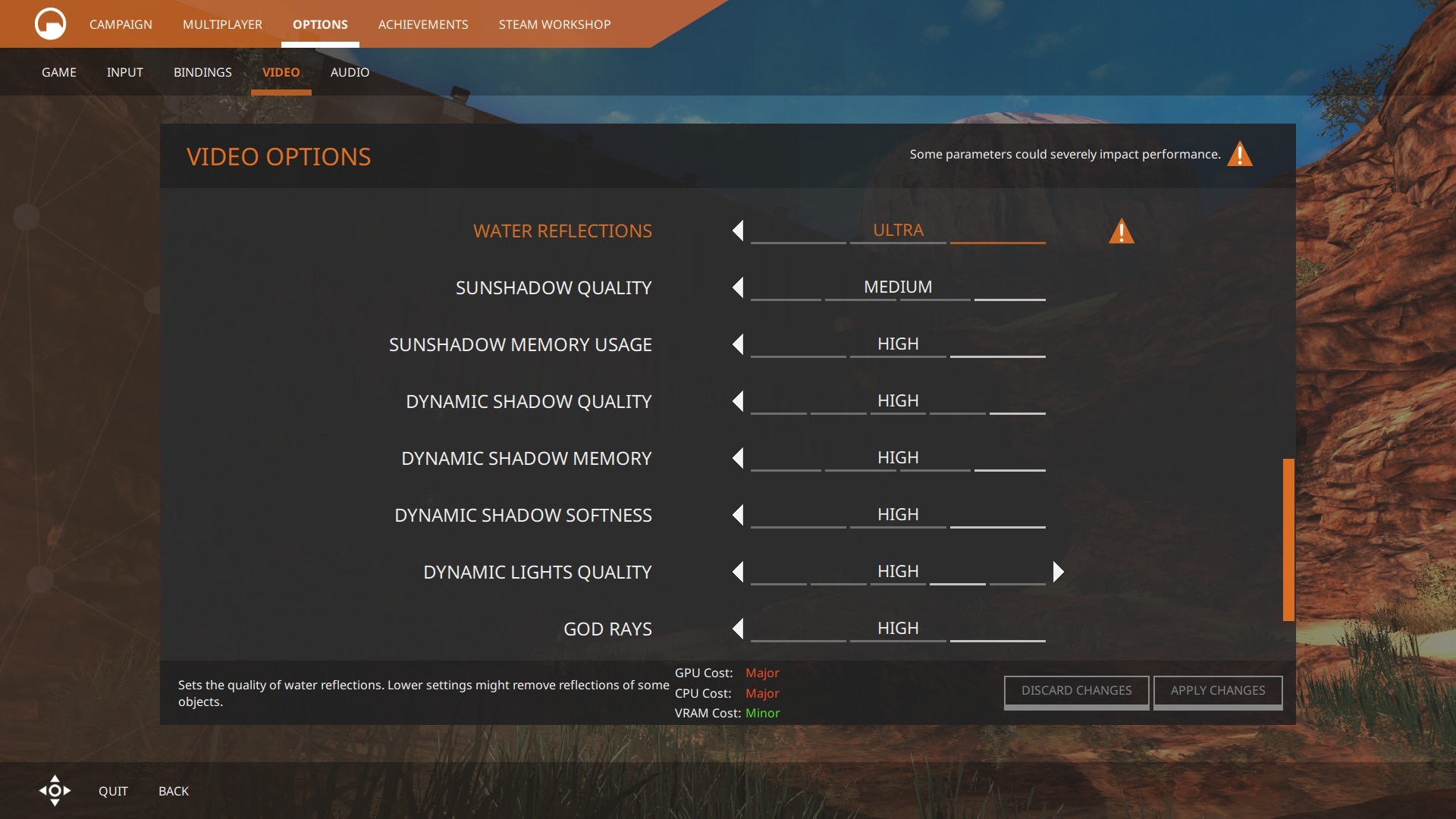The height and width of the screenshot is (819, 1456).
Task: Click DISCARD CHANGES to revert settings
Action: 1076,691
